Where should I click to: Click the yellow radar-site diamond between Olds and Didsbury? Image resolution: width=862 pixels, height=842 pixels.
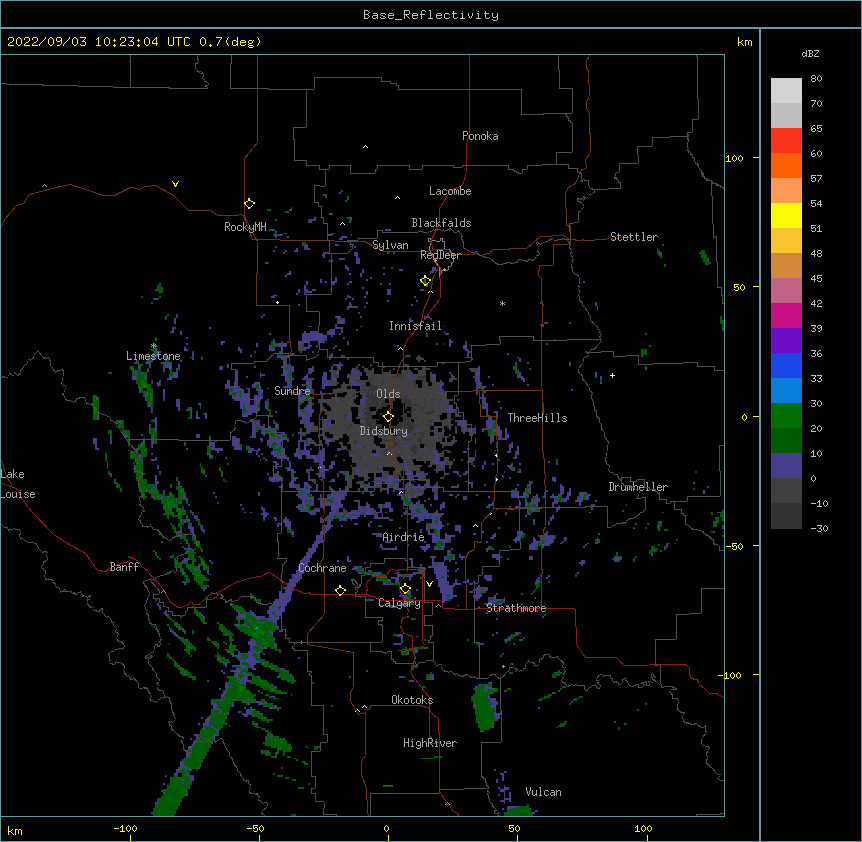tap(388, 417)
